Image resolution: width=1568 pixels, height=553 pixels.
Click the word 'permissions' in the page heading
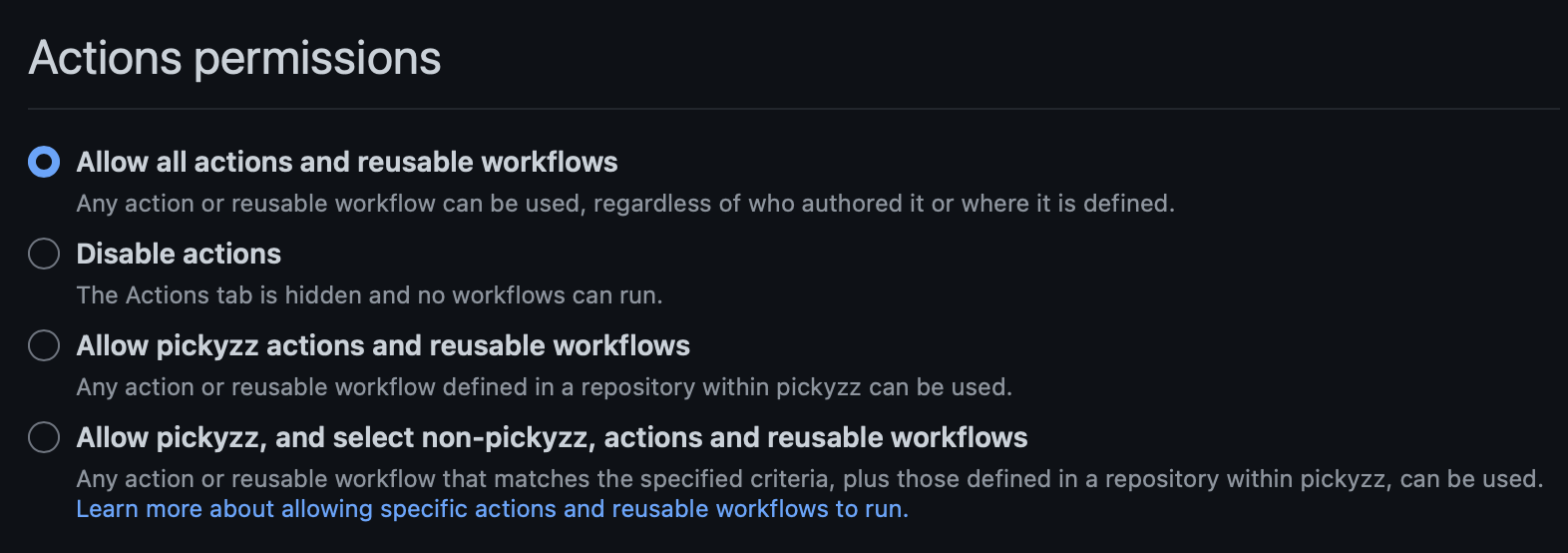[x=317, y=58]
